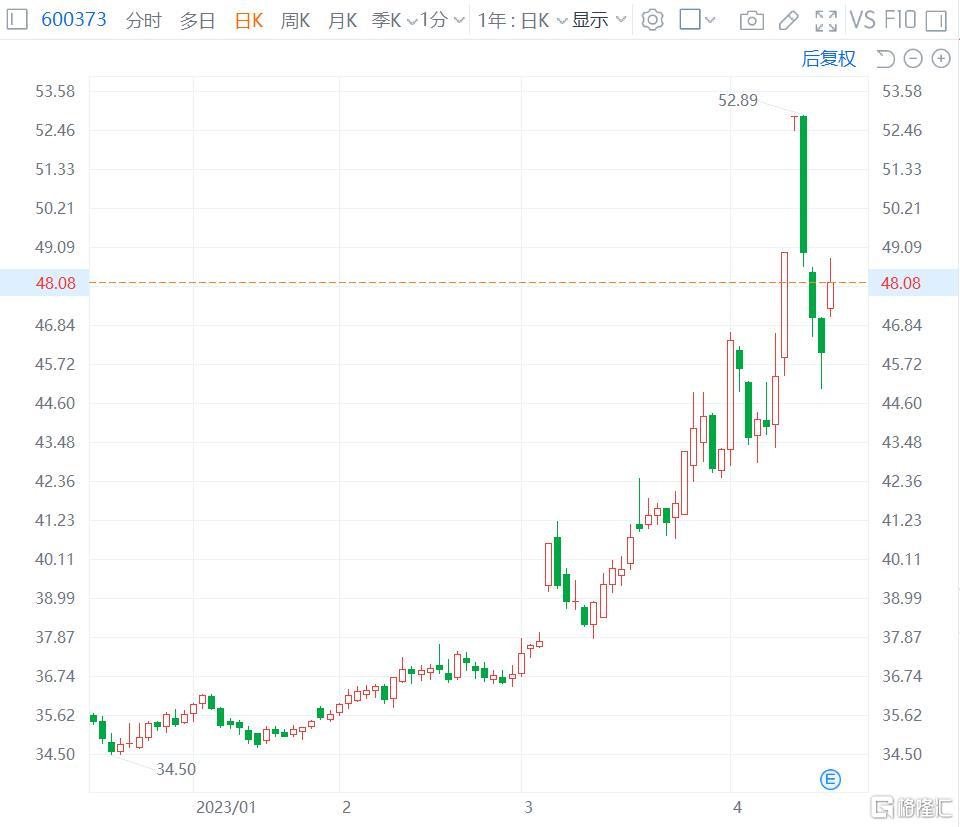
Task: Click the 后复权 adjustment mode link
Action: (828, 59)
